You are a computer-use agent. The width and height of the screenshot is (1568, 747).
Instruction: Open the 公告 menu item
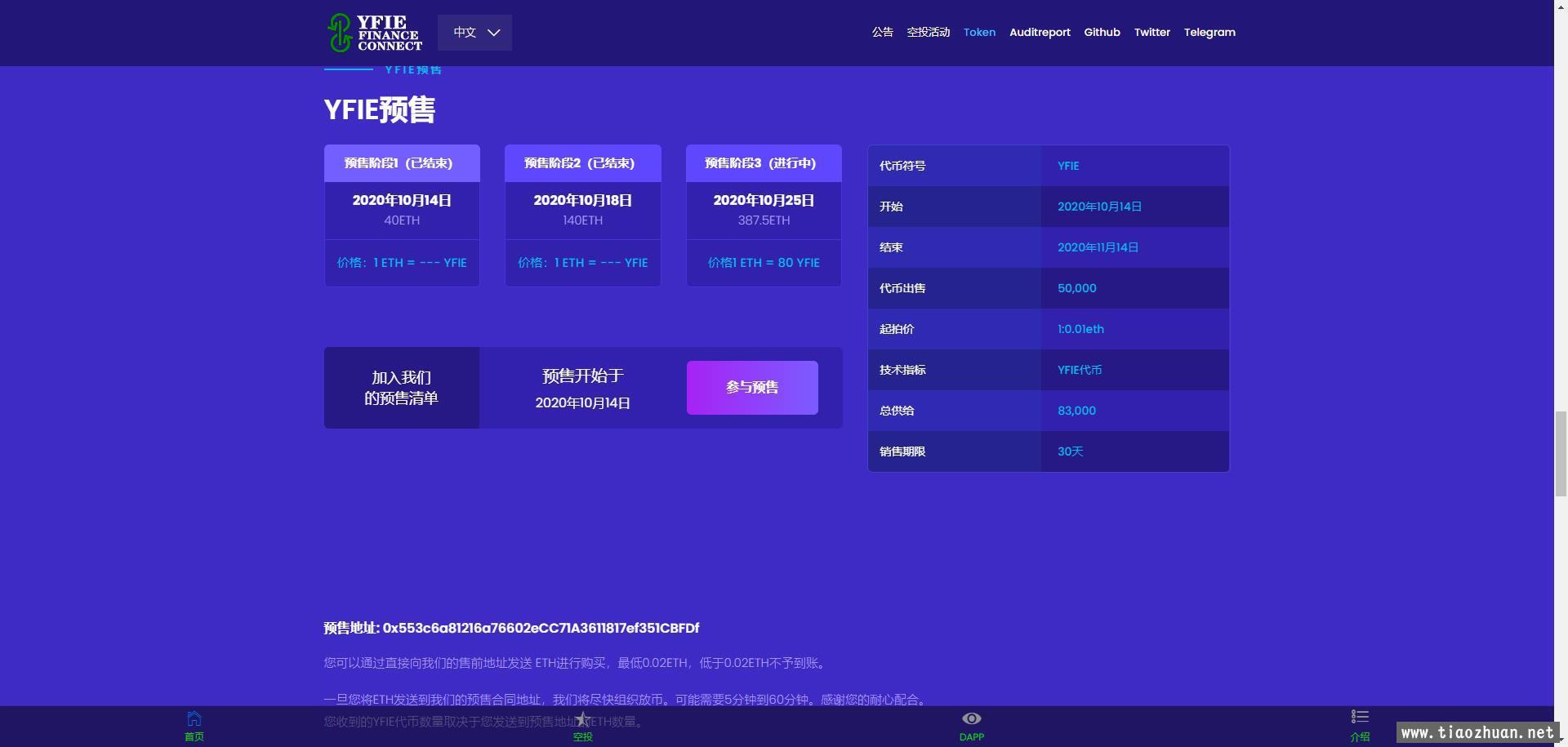click(882, 33)
